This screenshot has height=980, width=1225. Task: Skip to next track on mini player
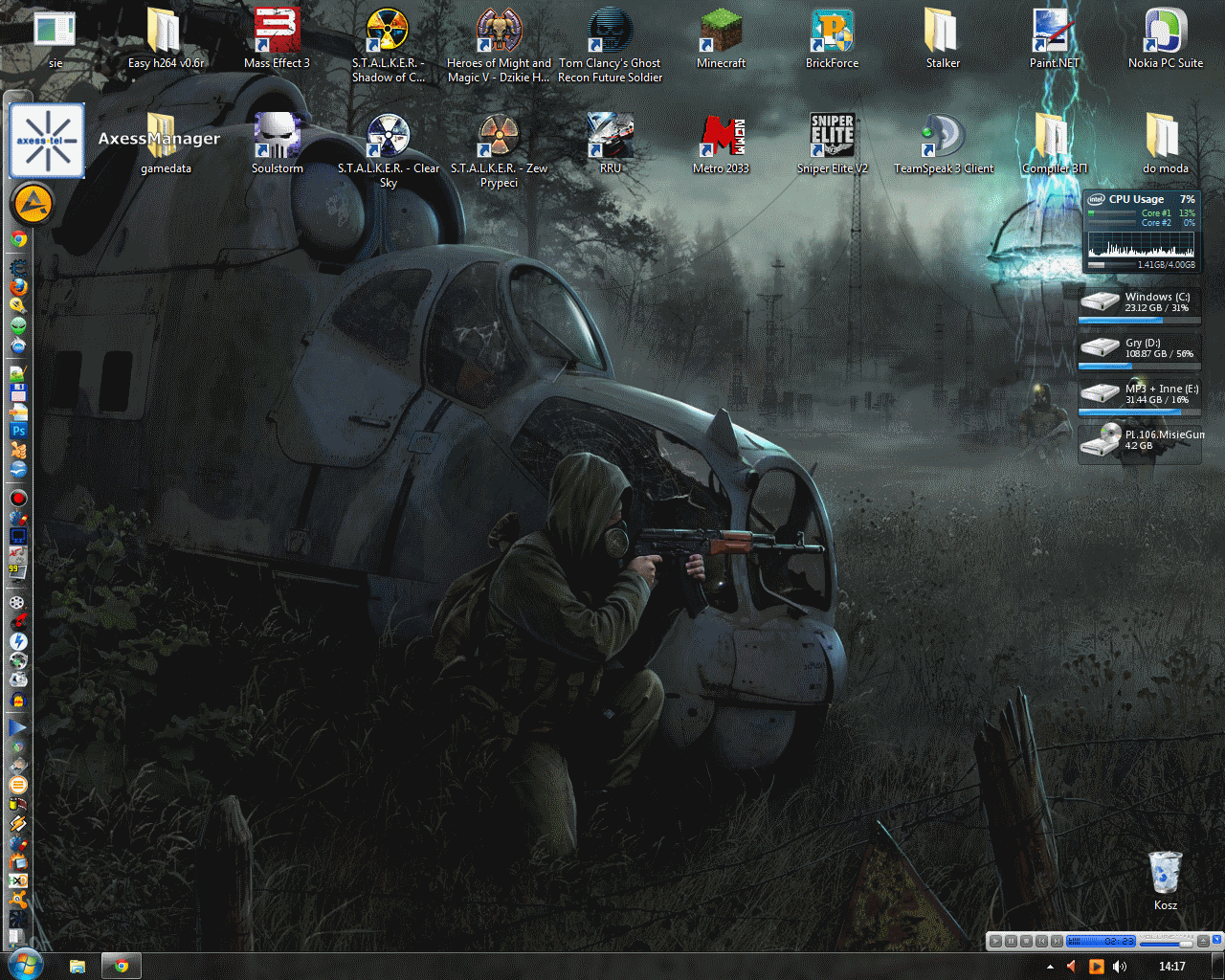coord(1057,942)
